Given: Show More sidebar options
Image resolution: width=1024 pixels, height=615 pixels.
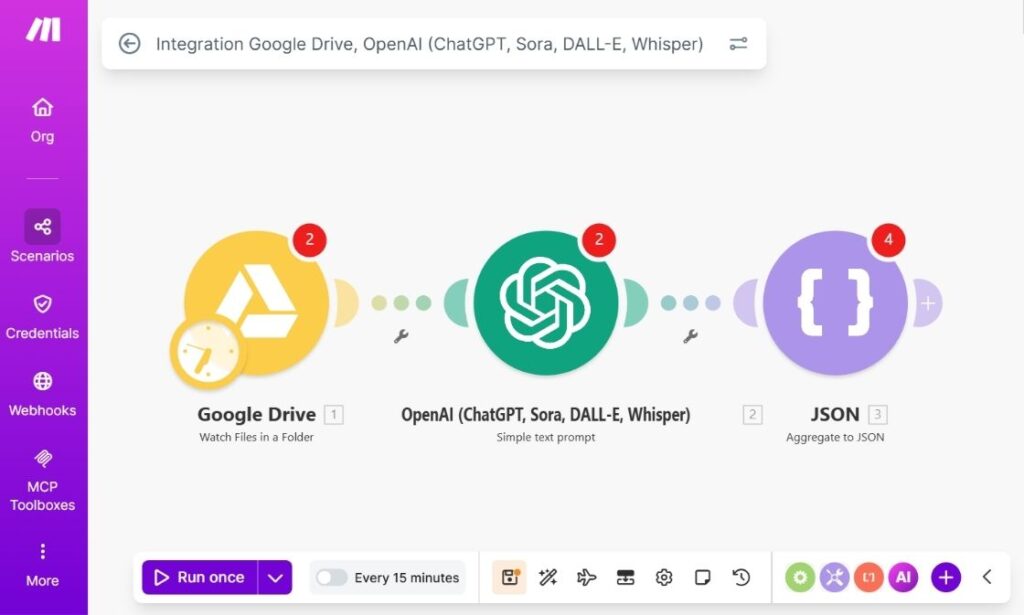Looking at the screenshot, I should pos(42,565).
